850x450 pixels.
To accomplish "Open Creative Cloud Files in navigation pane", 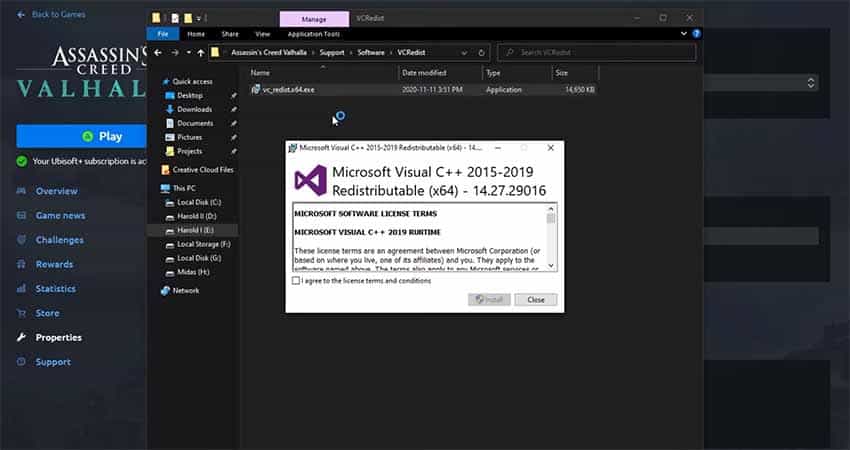I will coord(203,170).
